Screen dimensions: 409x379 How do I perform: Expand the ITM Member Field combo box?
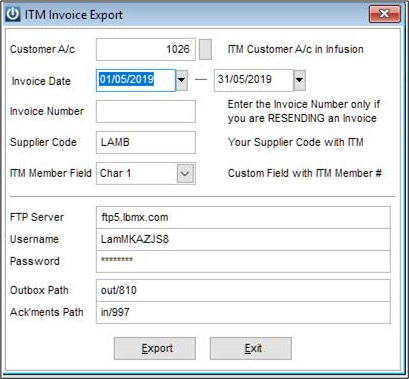pos(185,173)
